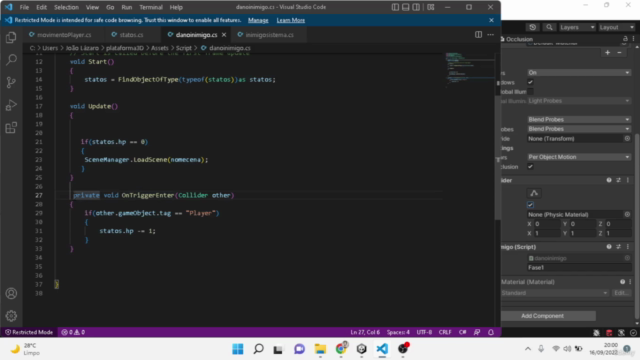This screenshot has width=640, height=360.
Task: Click the feedback icon in status bar
Action: coord(477,332)
